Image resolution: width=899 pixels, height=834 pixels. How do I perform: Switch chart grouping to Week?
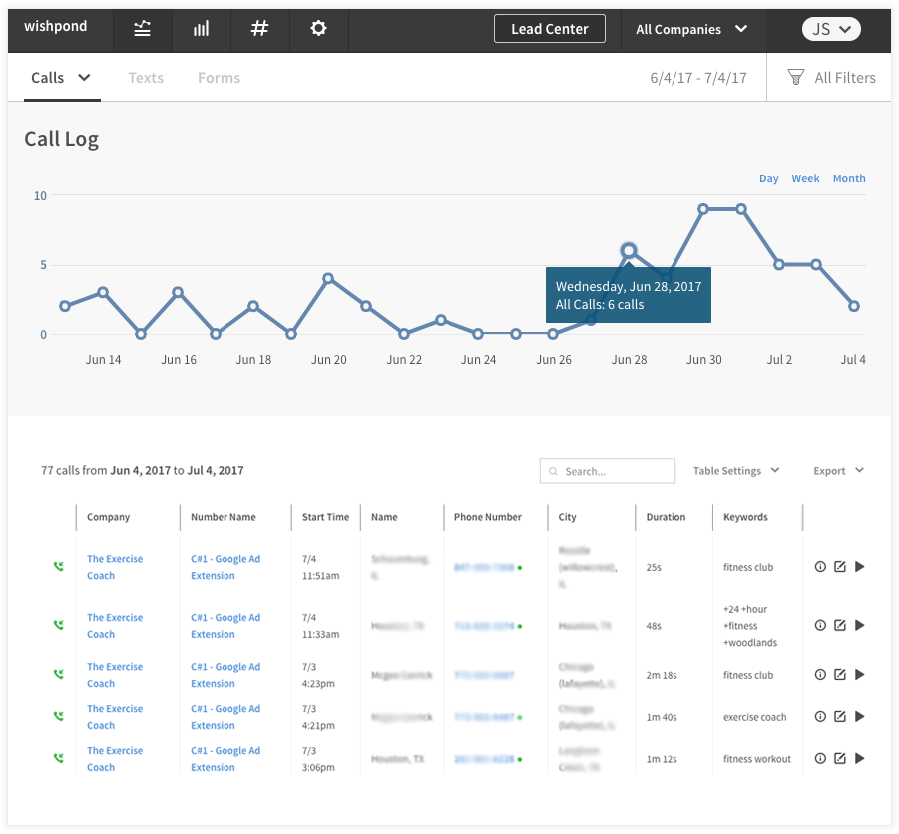[x=806, y=178]
